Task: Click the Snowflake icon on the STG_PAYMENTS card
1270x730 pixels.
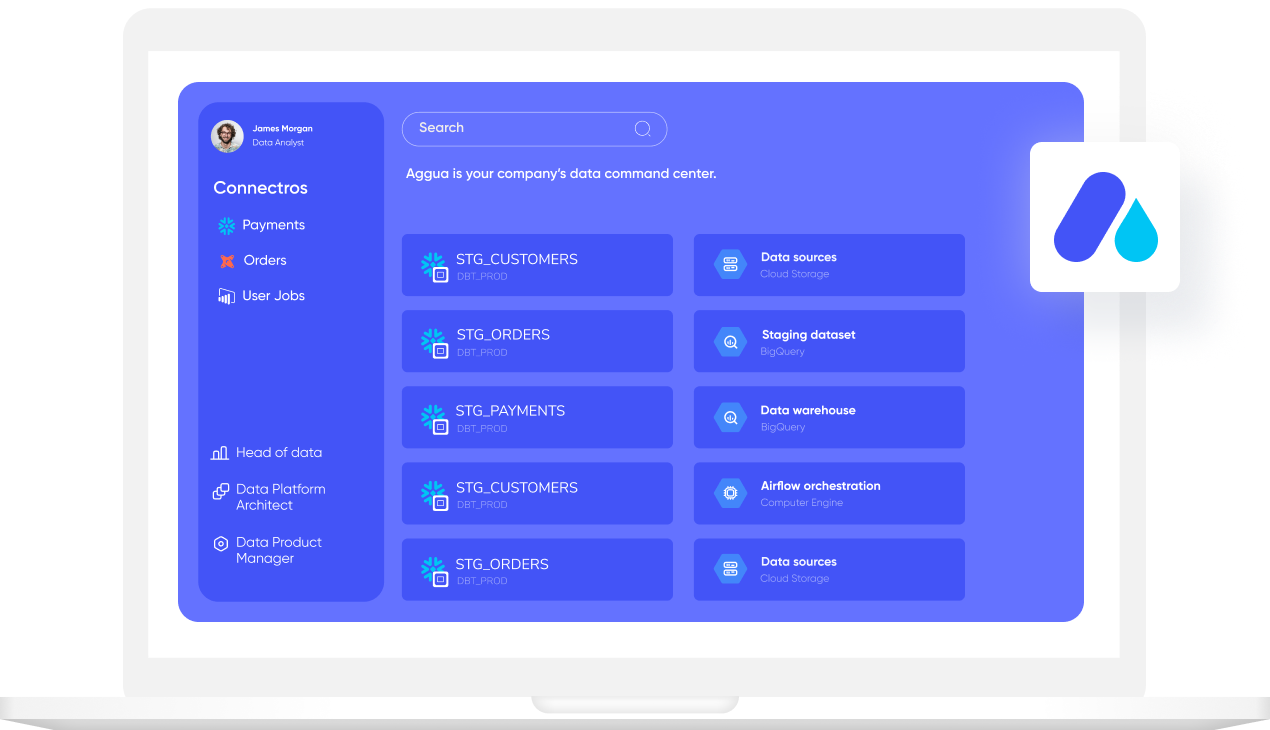Action: coord(433,418)
